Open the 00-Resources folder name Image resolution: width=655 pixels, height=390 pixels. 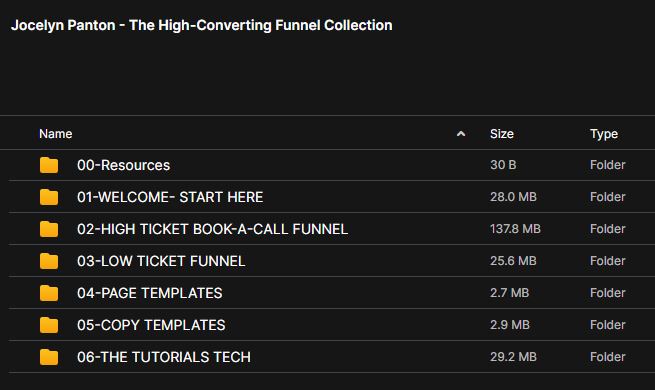point(124,165)
